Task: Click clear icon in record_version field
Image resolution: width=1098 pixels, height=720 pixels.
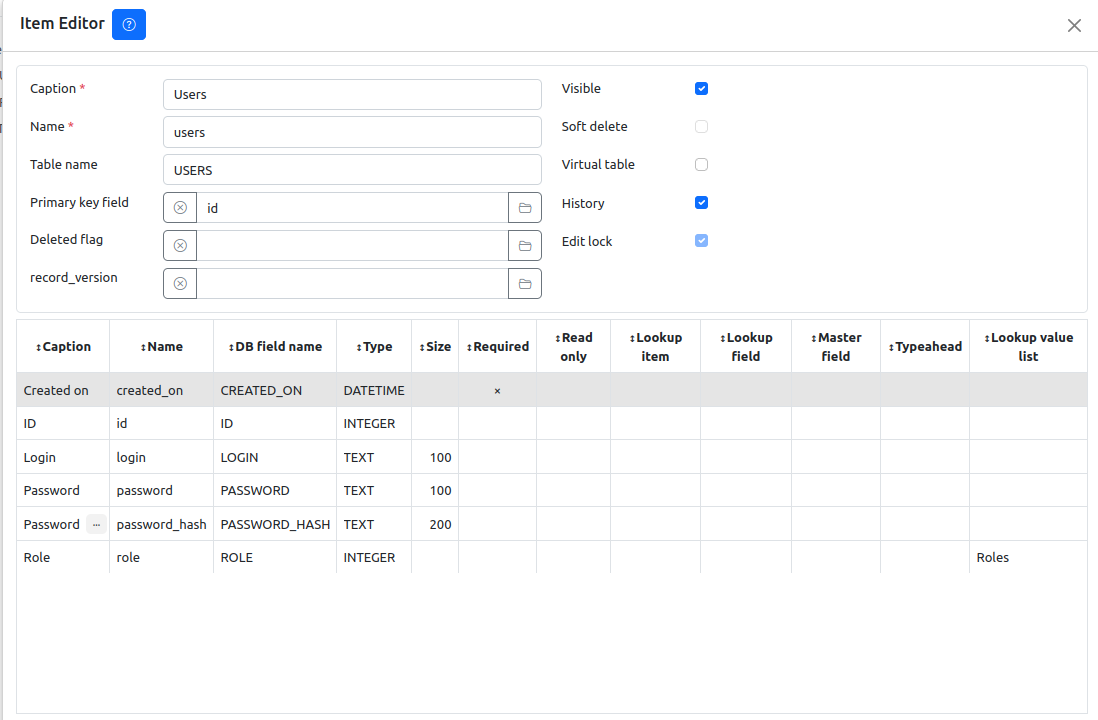Action: [x=180, y=284]
